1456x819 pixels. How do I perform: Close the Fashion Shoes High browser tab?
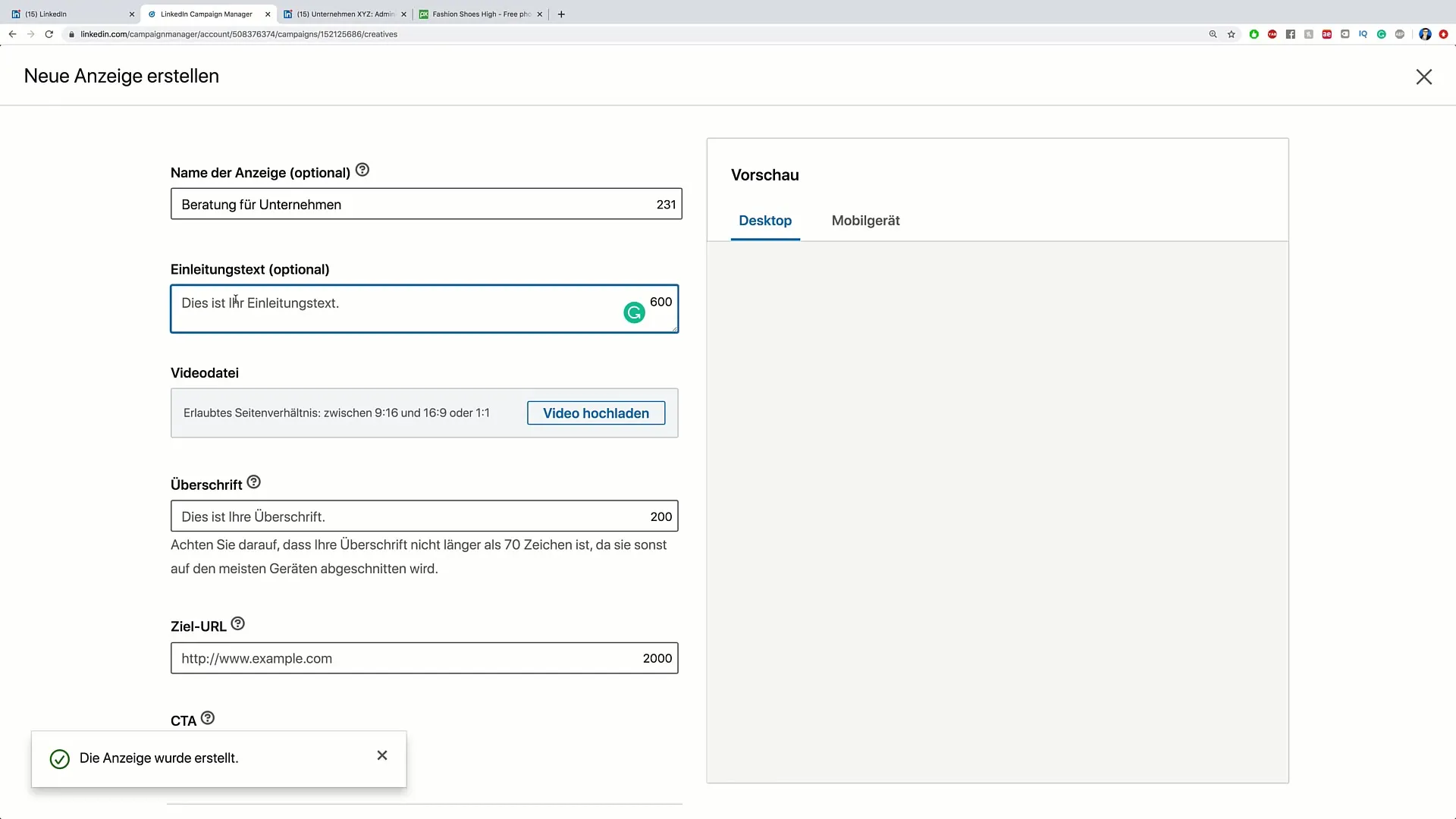pyautogui.click(x=540, y=14)
